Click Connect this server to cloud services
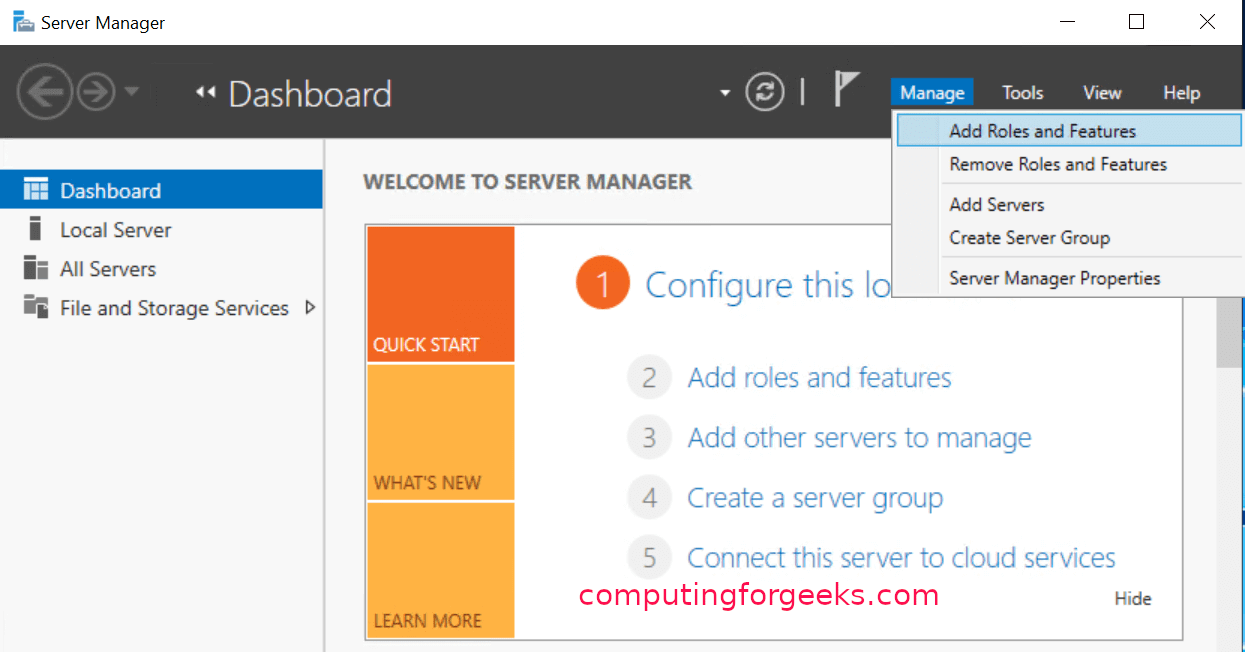 900,558
